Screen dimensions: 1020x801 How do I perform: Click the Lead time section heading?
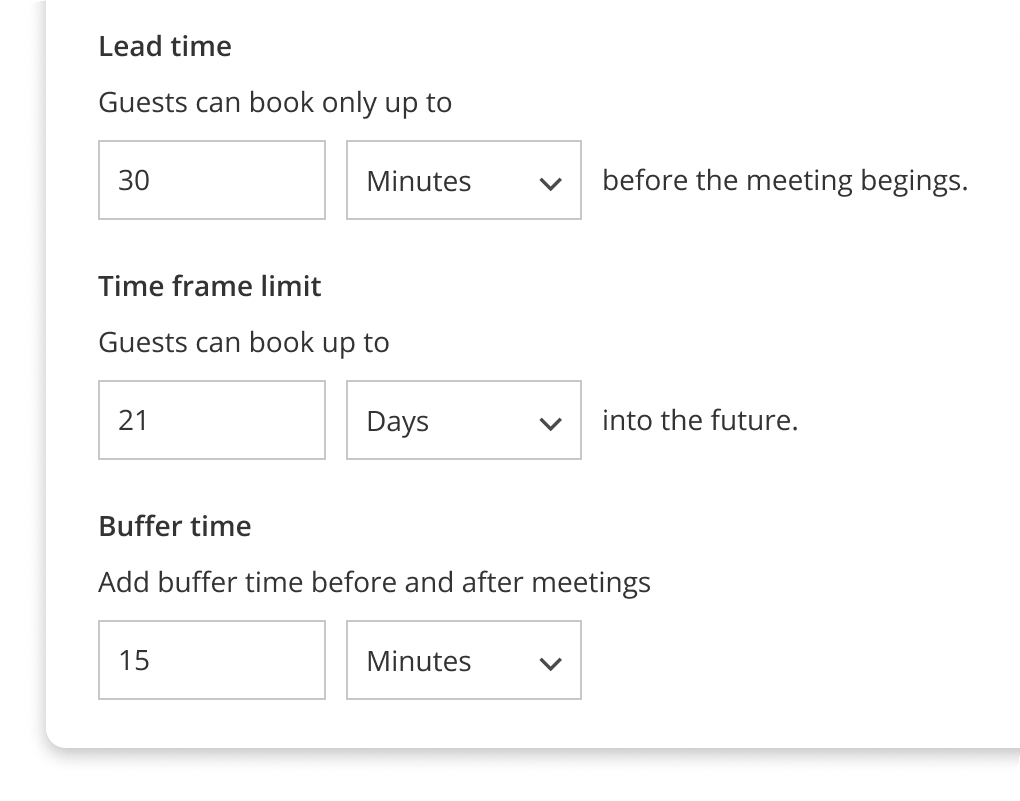click(165, 46)
